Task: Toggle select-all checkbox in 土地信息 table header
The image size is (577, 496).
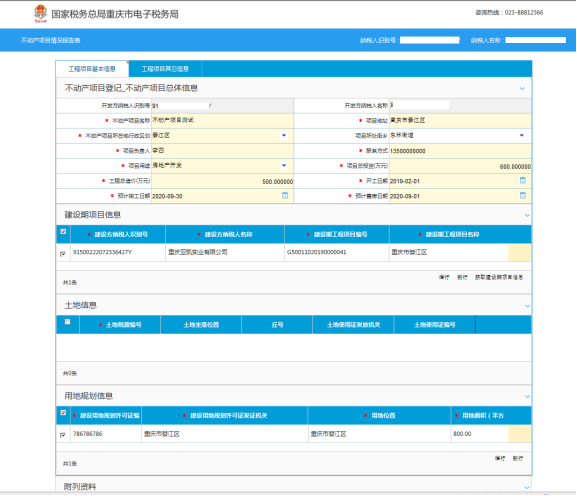Action: click(67, 322)
